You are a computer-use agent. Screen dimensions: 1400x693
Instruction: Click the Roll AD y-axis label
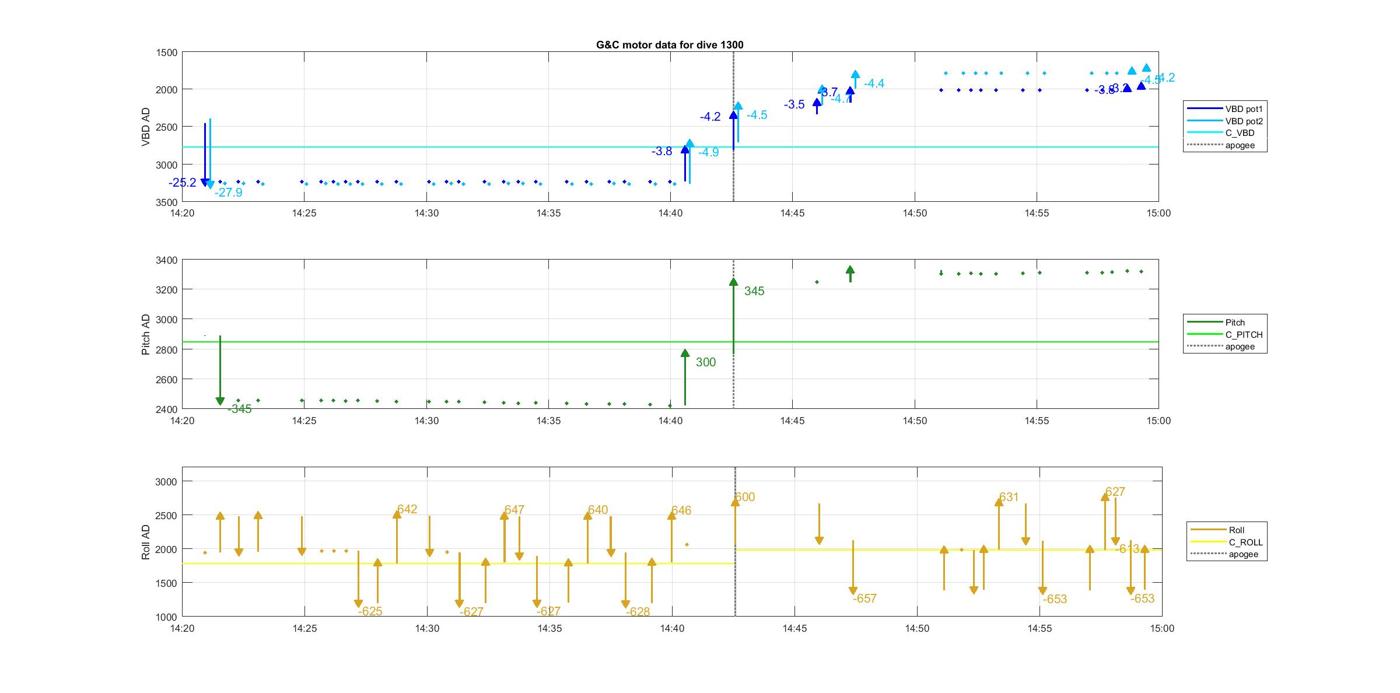tap(146, 541)
